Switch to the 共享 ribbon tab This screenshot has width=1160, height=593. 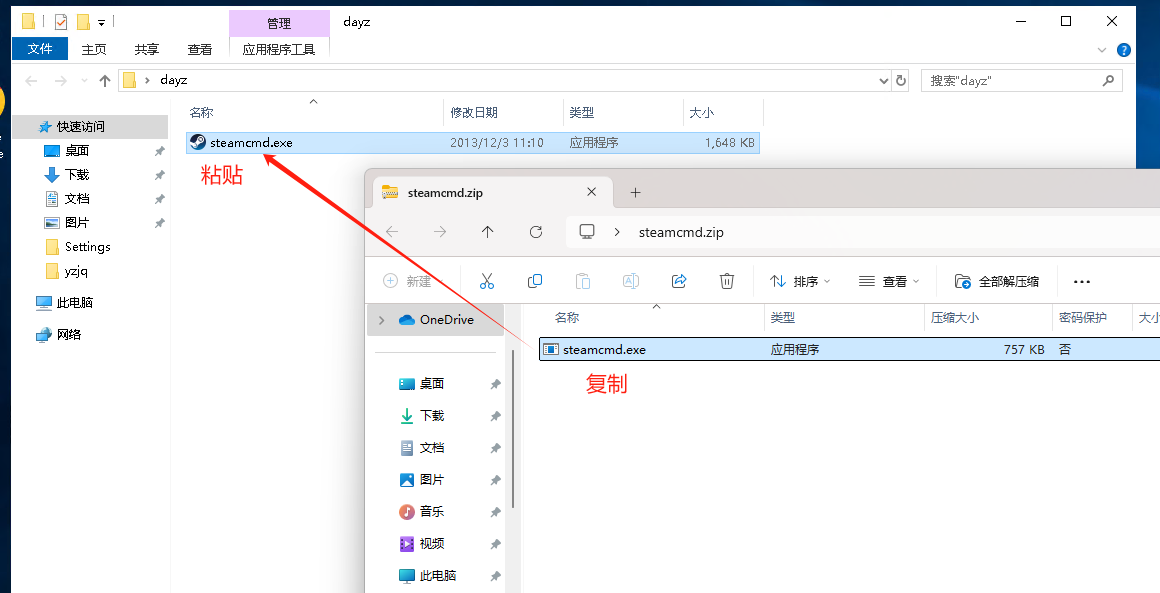tap(146, 50)
